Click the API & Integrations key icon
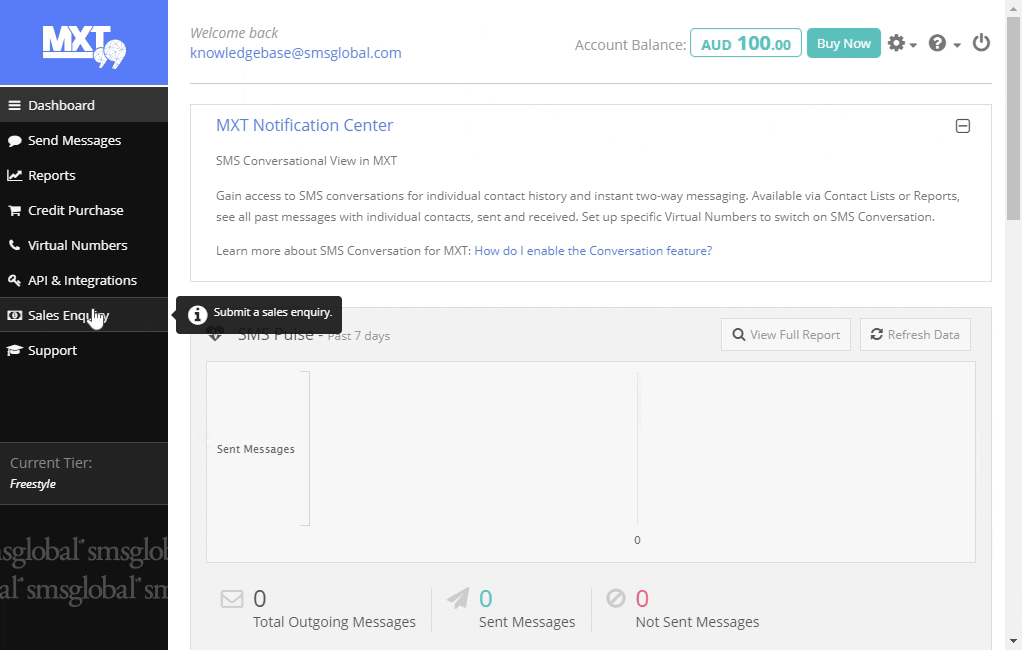This screenshot has height=650, width=1022. click(14, 281)
